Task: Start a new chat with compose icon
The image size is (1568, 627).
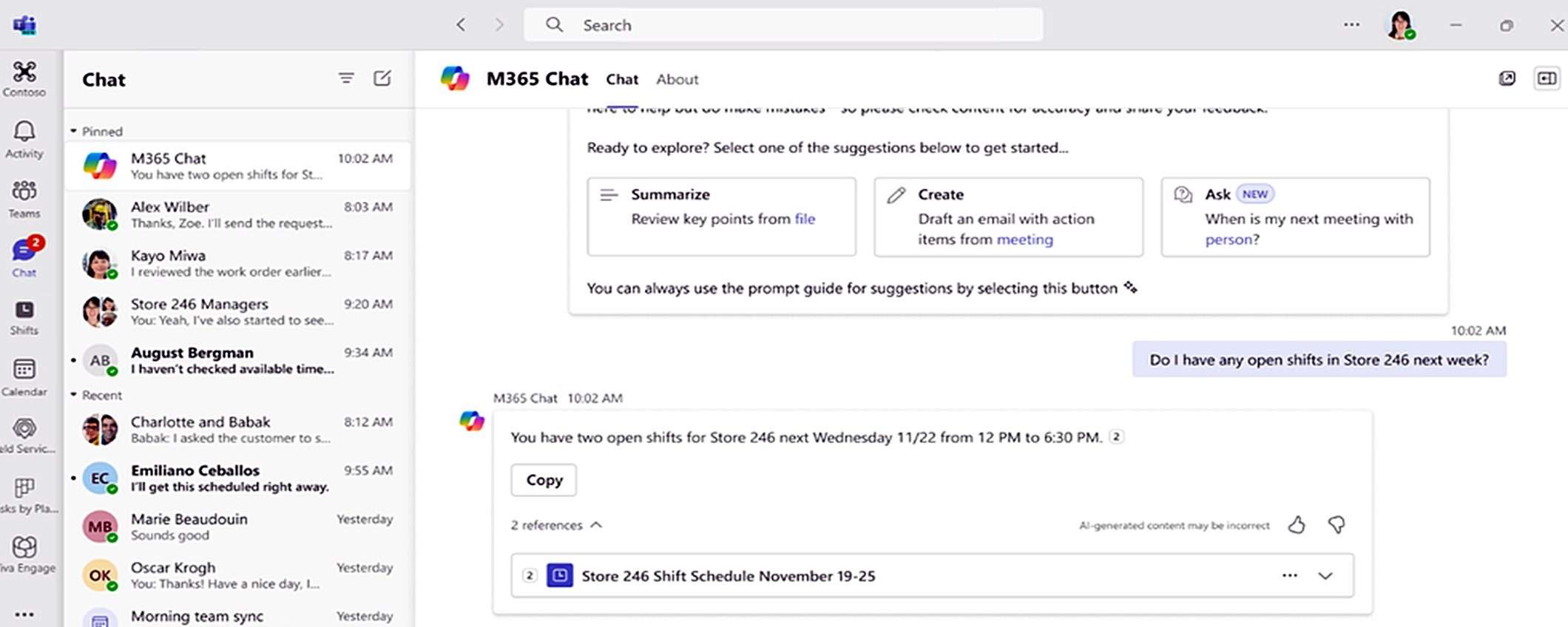Action: click(x=382, y=78)
